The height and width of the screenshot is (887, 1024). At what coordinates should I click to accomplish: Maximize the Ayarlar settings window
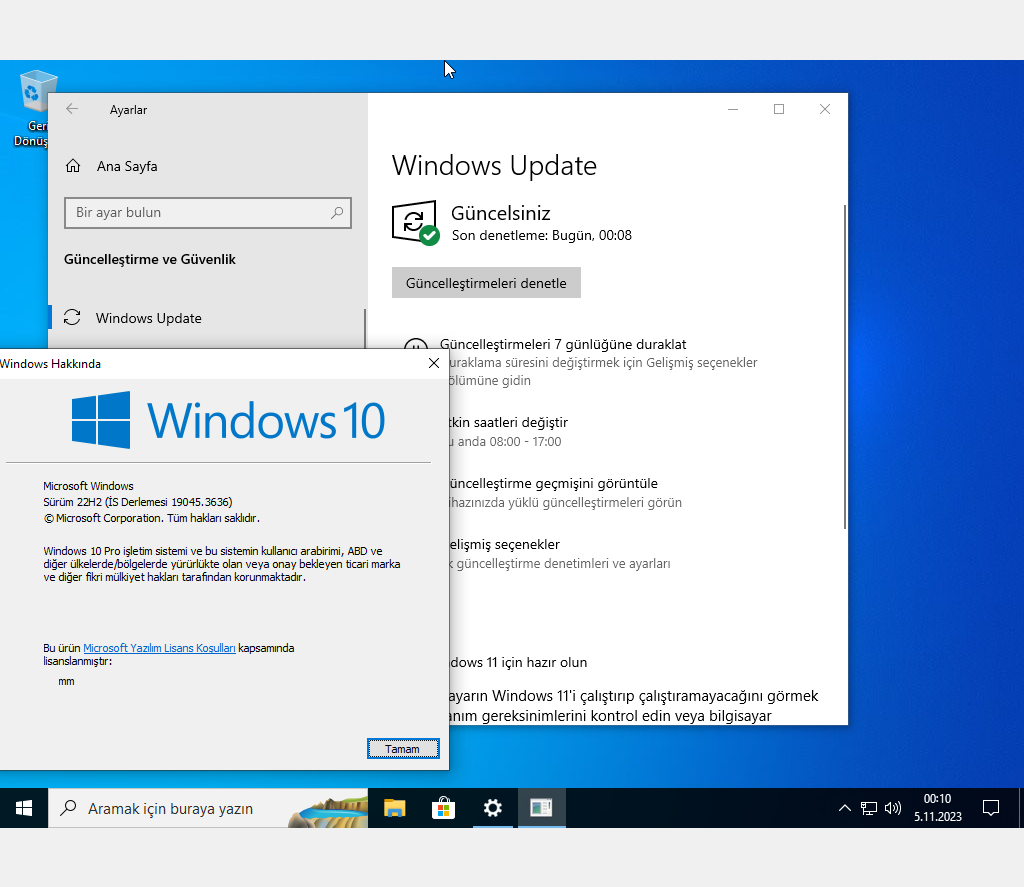(778, 109)
